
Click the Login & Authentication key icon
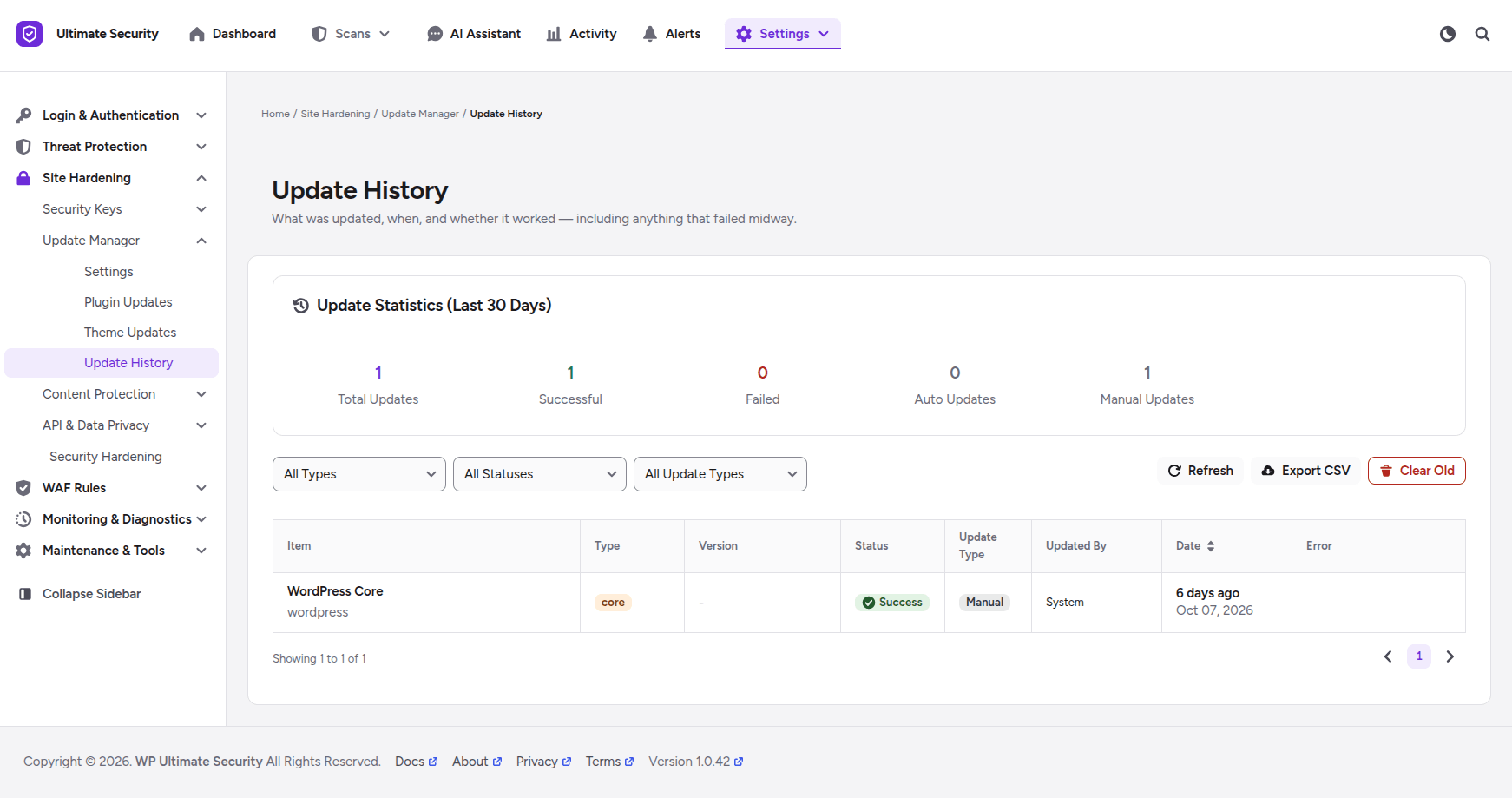pos(23,115)
